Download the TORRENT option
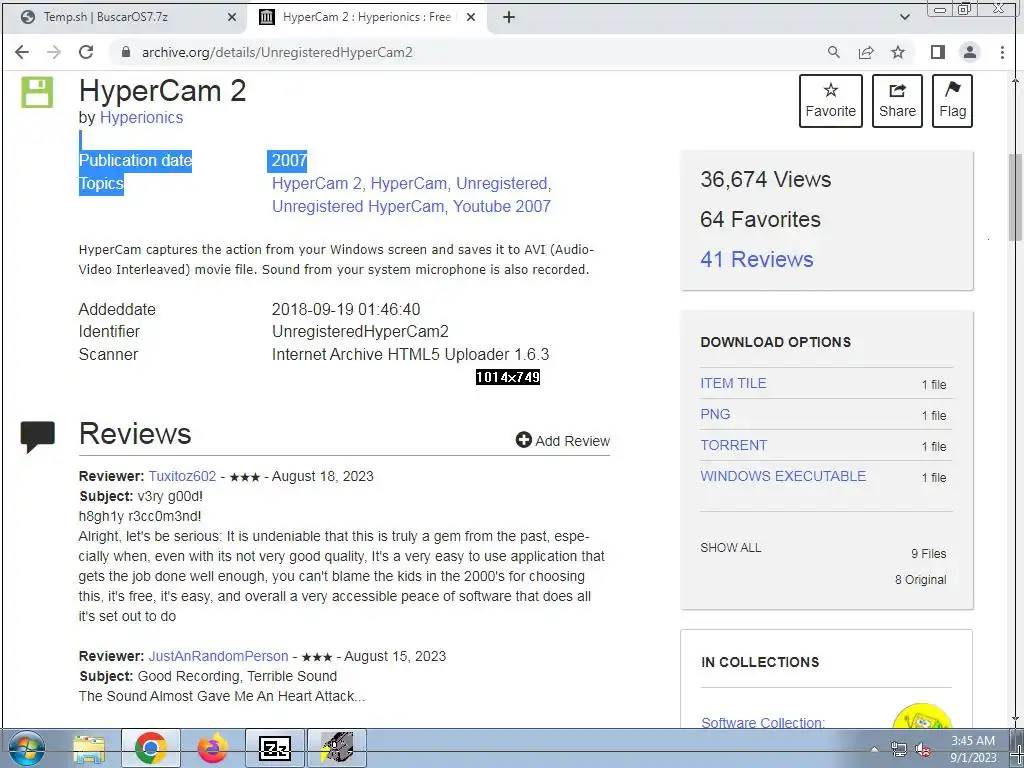 click(x=733, y=445)
